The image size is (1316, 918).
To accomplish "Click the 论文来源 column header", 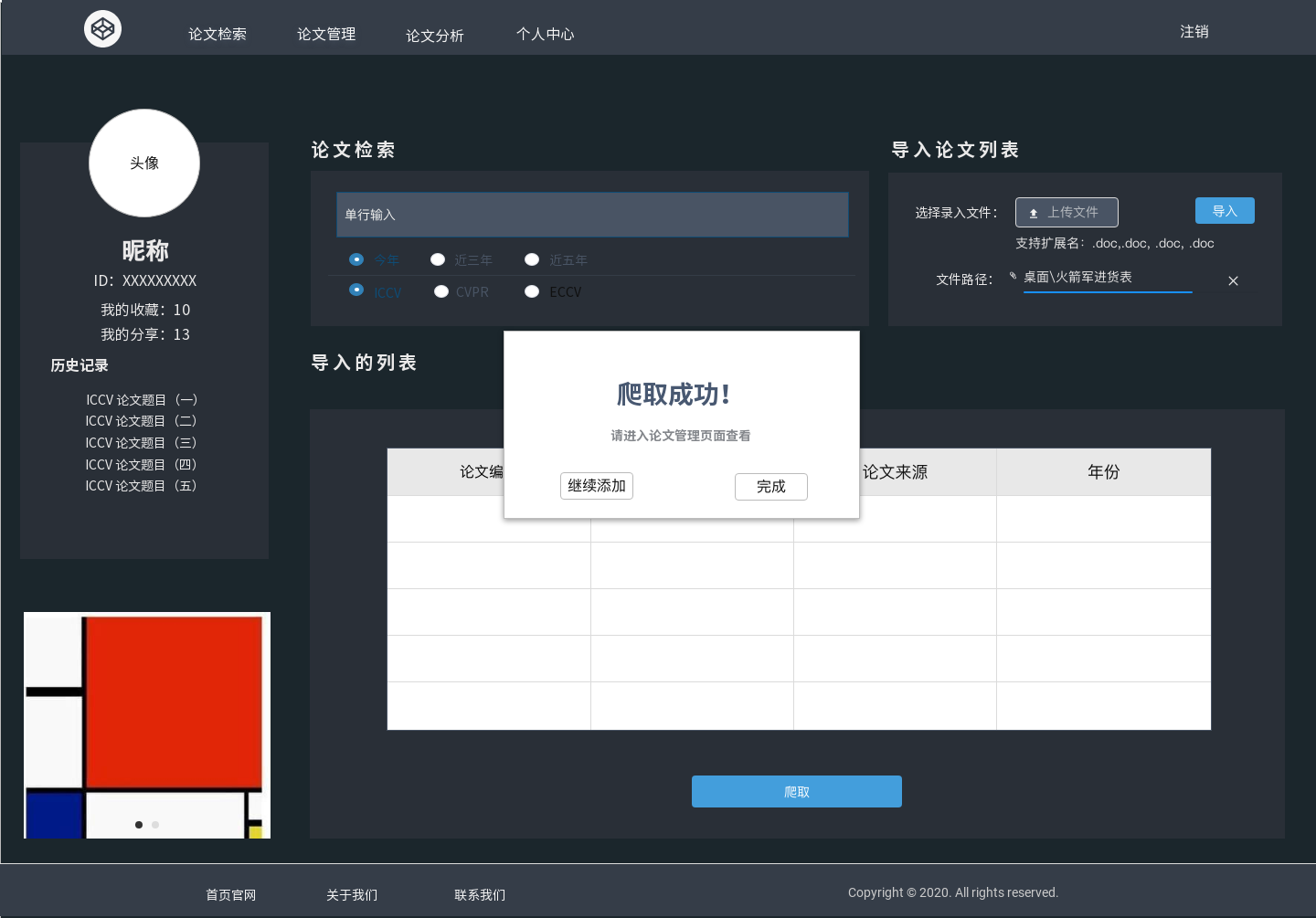I will pyautogui.click(x=895, y=472).
